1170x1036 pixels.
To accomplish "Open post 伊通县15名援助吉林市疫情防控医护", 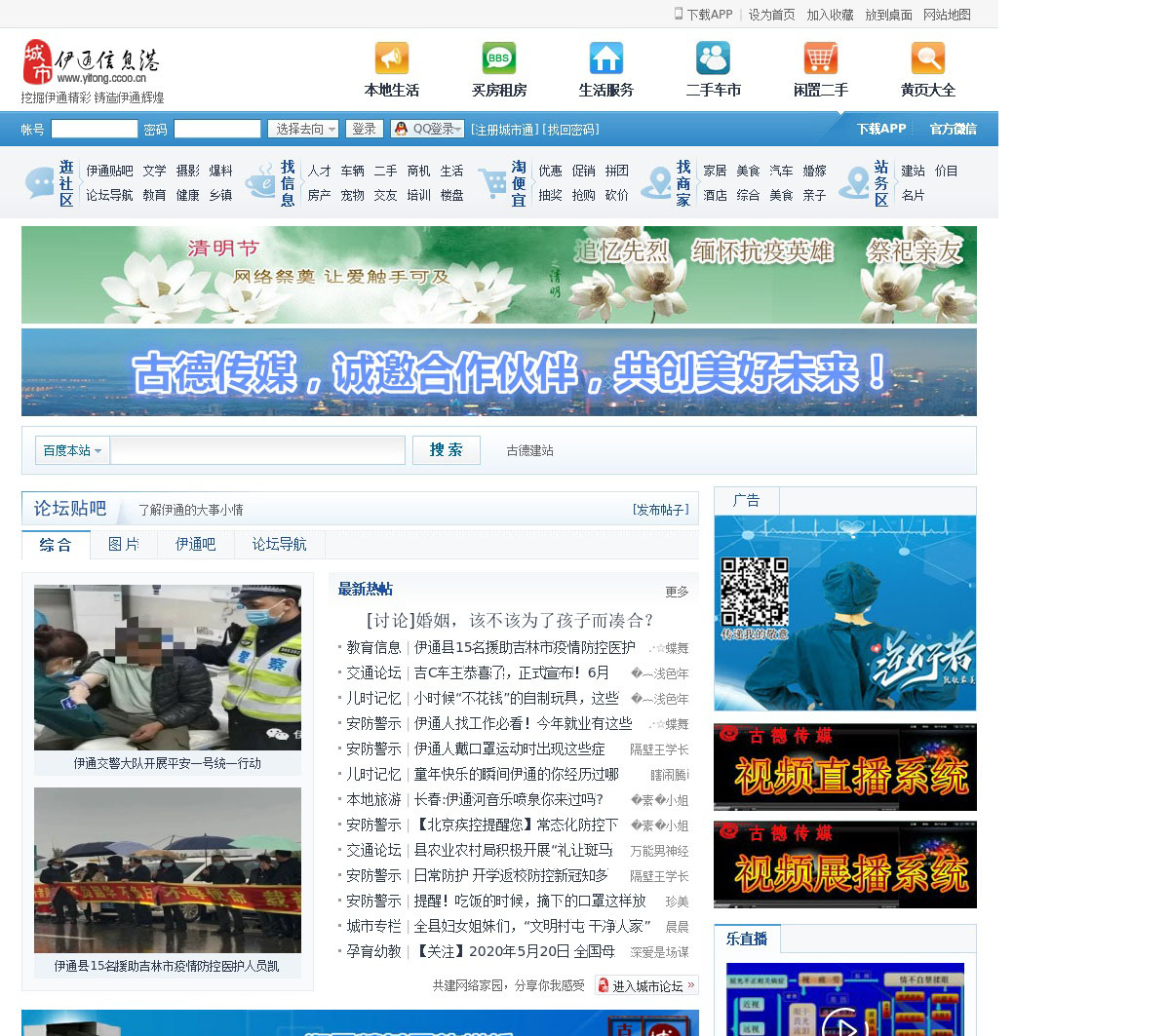I will [x=525, y=647].
